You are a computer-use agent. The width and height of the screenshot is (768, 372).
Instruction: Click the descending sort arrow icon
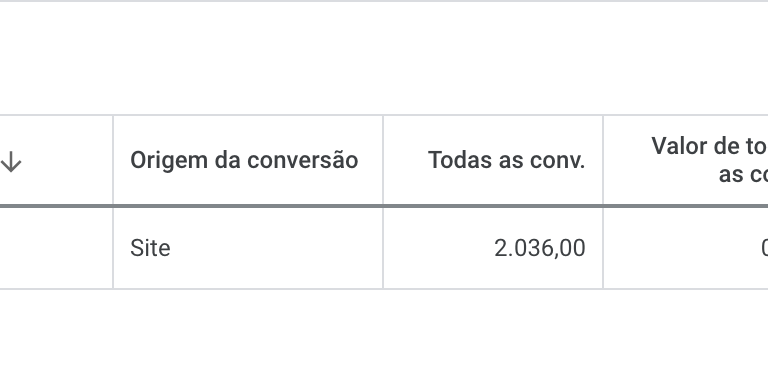(11, 162)
